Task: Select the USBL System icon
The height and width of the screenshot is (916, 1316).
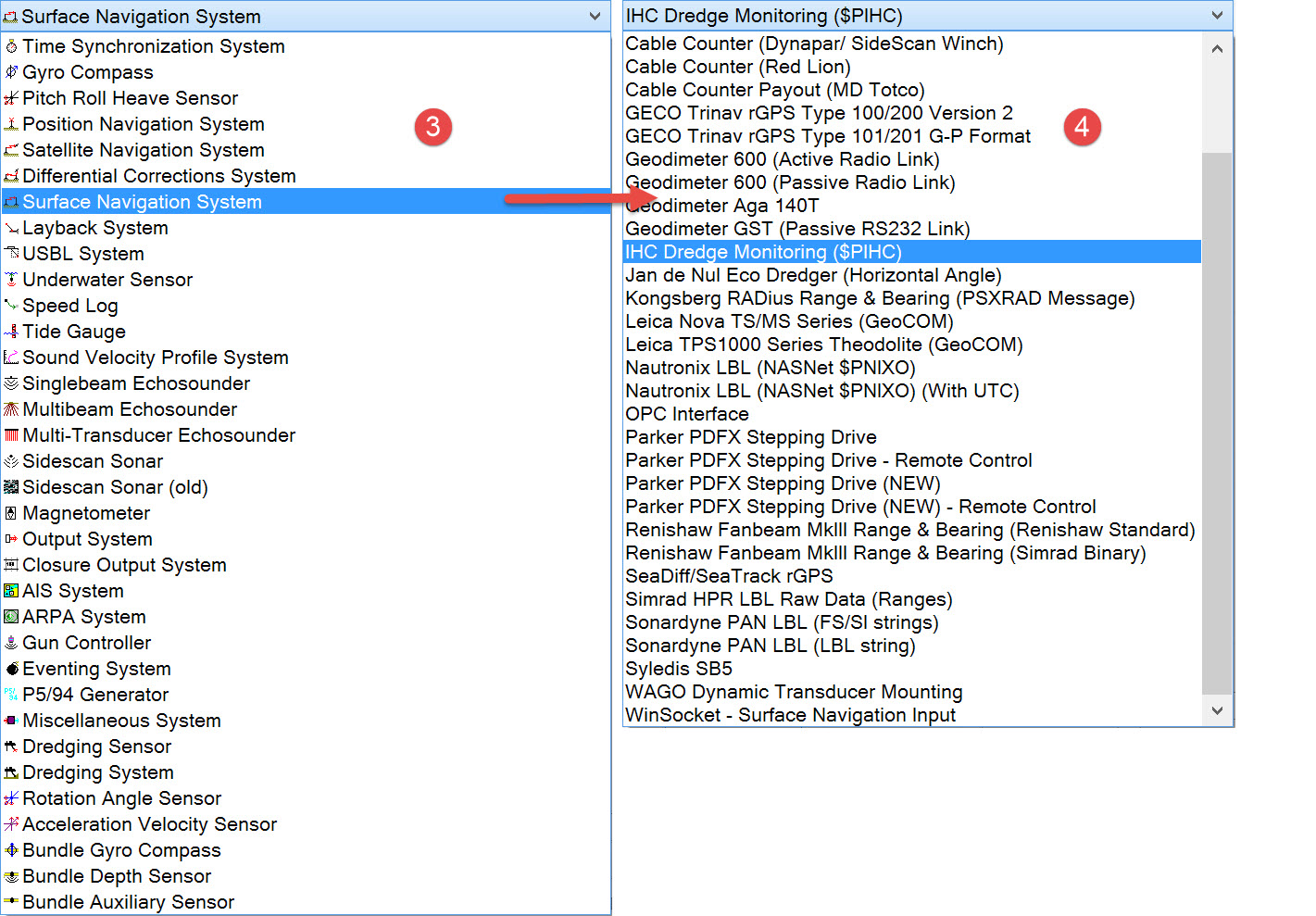Action: (11, 254)
